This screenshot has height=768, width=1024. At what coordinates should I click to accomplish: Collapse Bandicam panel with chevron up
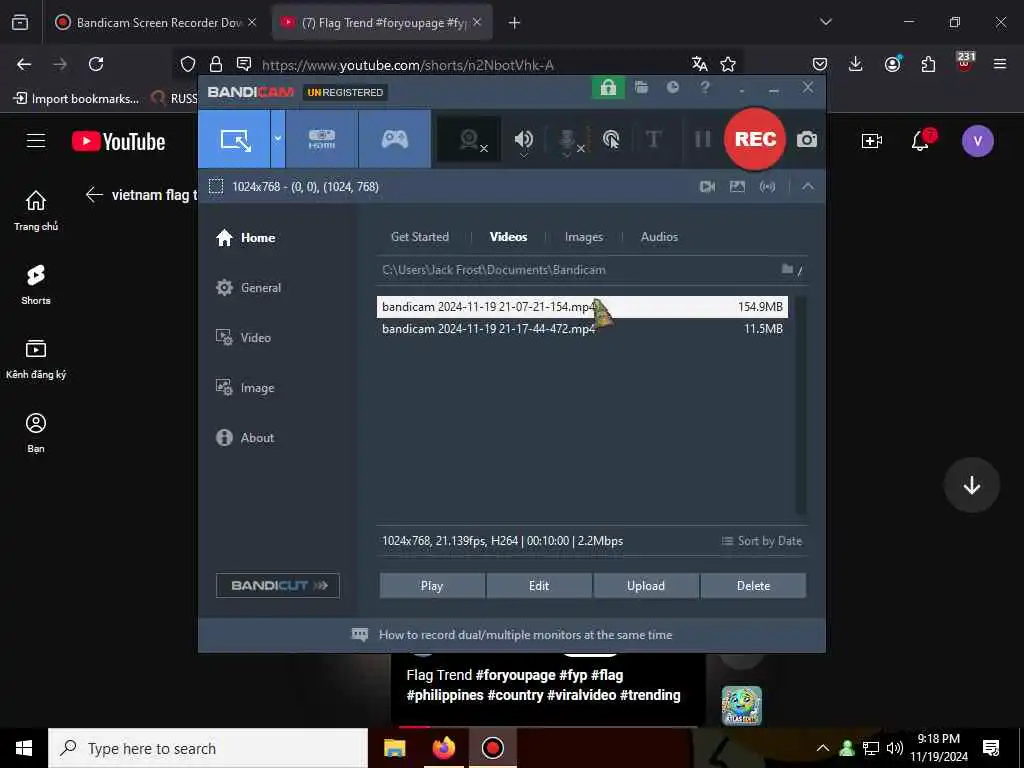point(808,187)
